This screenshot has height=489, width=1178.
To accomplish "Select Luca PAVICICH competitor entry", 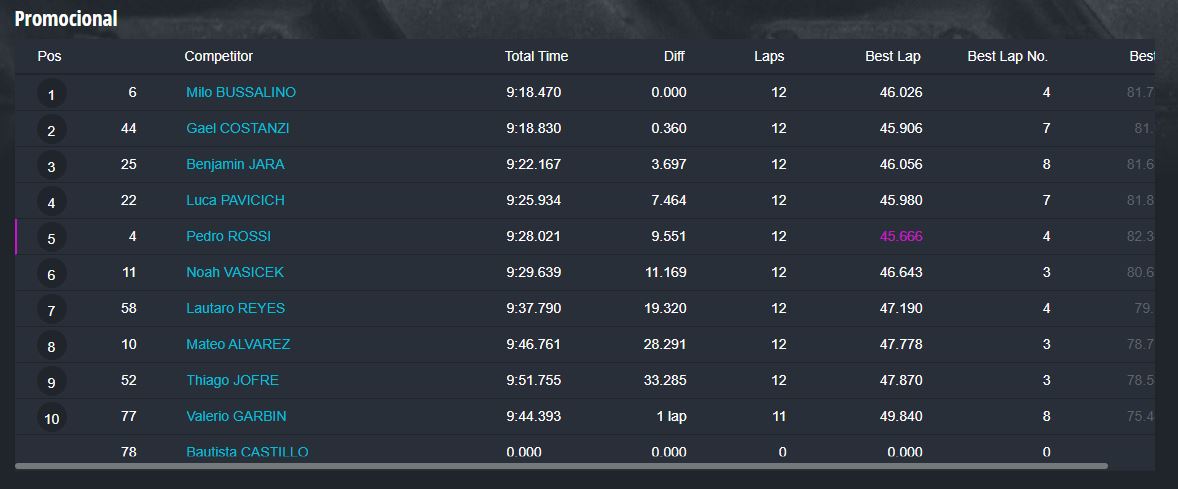I will [235, 201].
